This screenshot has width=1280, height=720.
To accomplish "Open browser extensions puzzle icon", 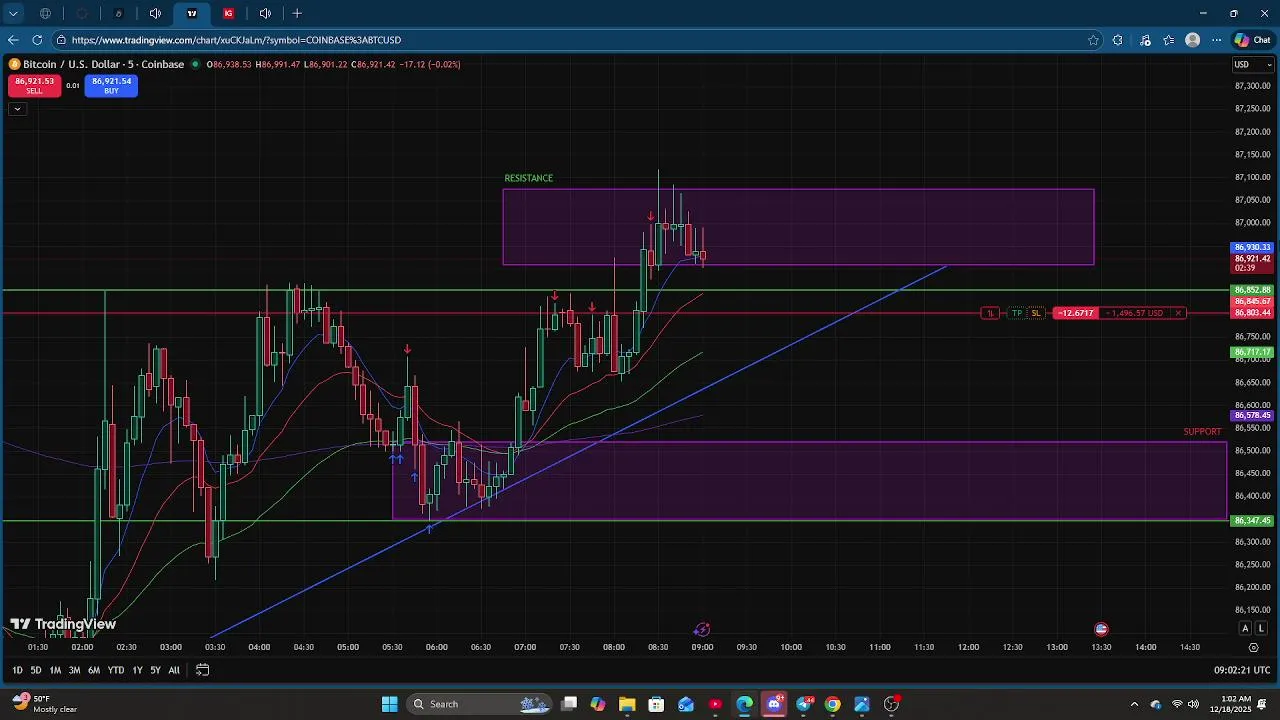I will 1118,40.
